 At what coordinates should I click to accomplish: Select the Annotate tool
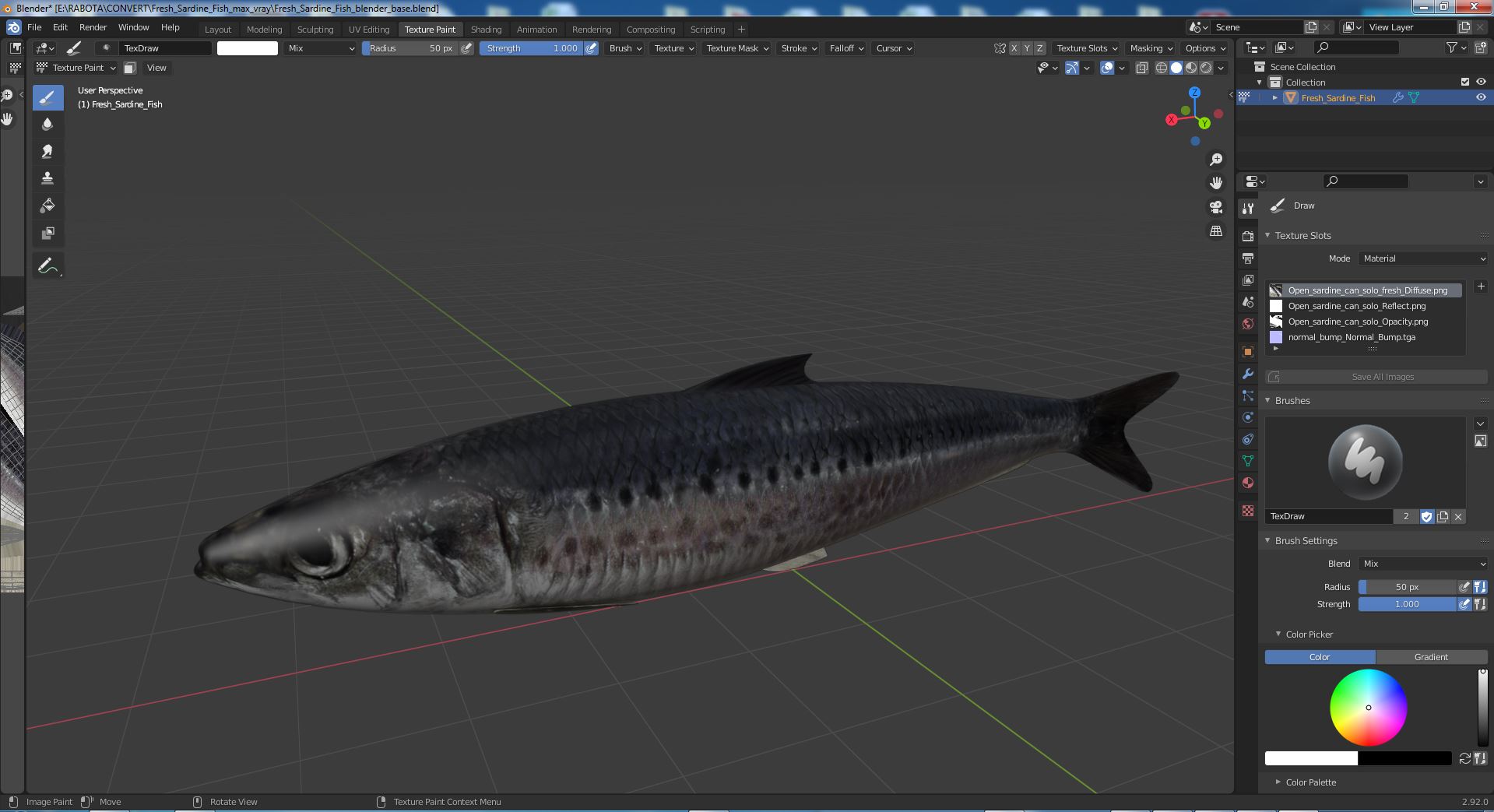47,265
